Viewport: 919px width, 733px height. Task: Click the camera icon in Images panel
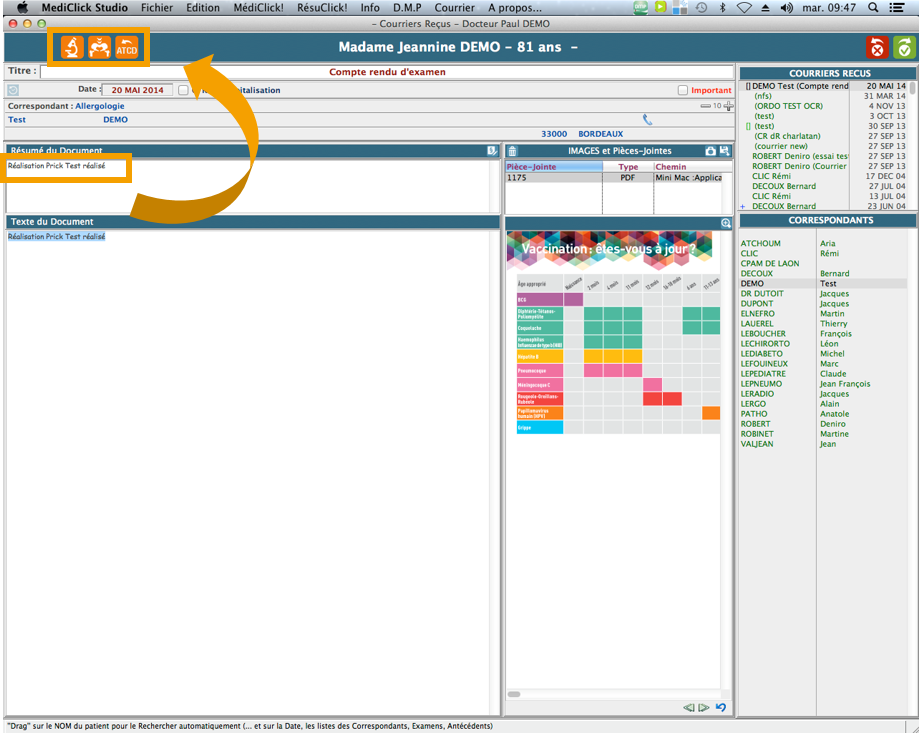711,151
